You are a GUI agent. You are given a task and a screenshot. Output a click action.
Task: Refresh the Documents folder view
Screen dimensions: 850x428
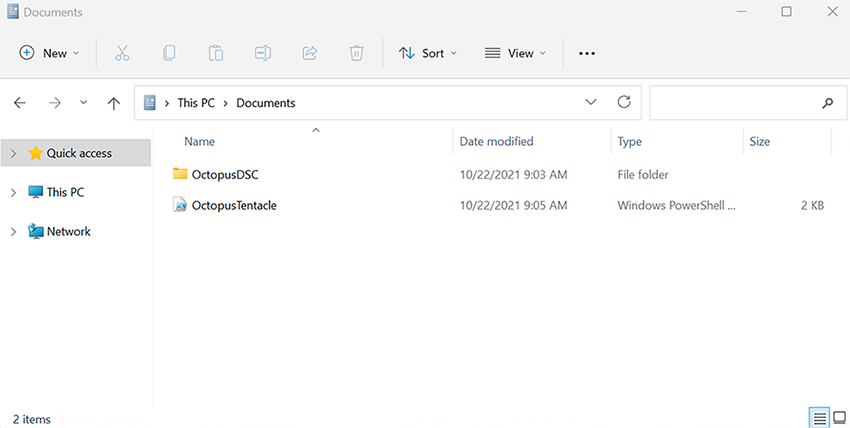click(x=624, y=102)
